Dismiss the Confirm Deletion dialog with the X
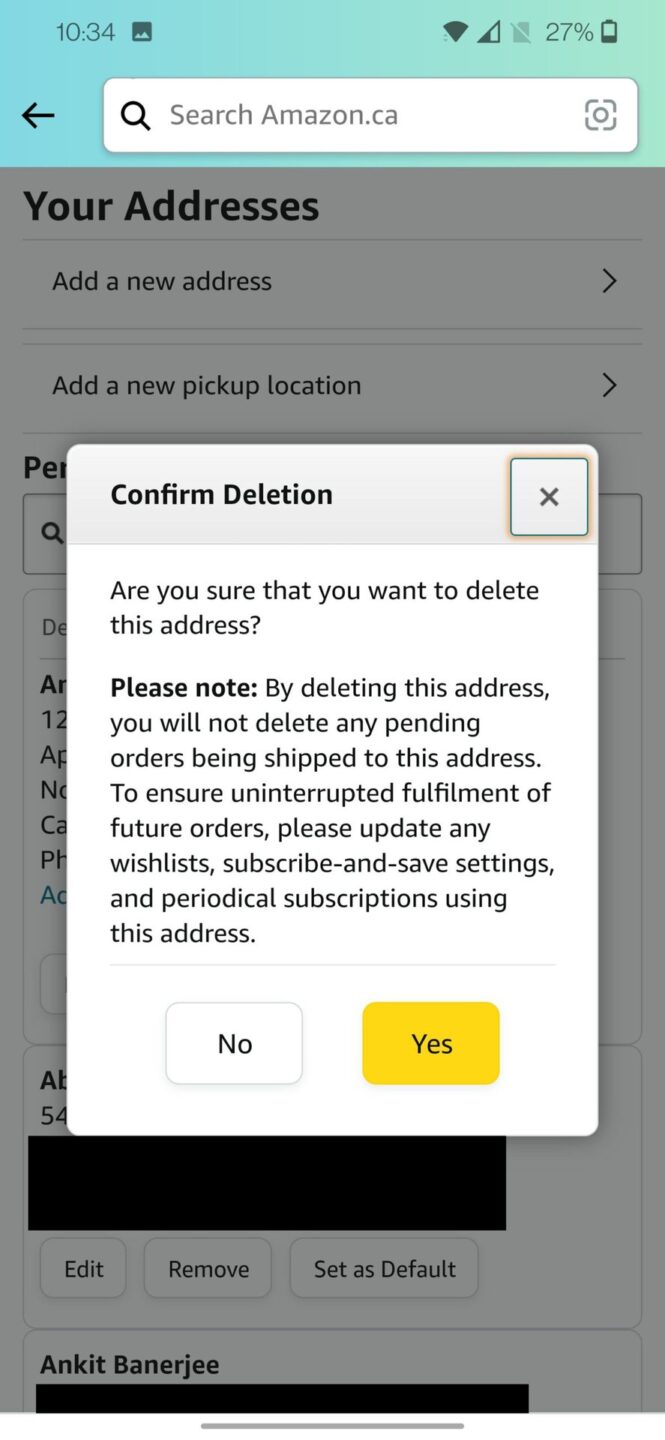The image size is (665, 1440). 548,496
